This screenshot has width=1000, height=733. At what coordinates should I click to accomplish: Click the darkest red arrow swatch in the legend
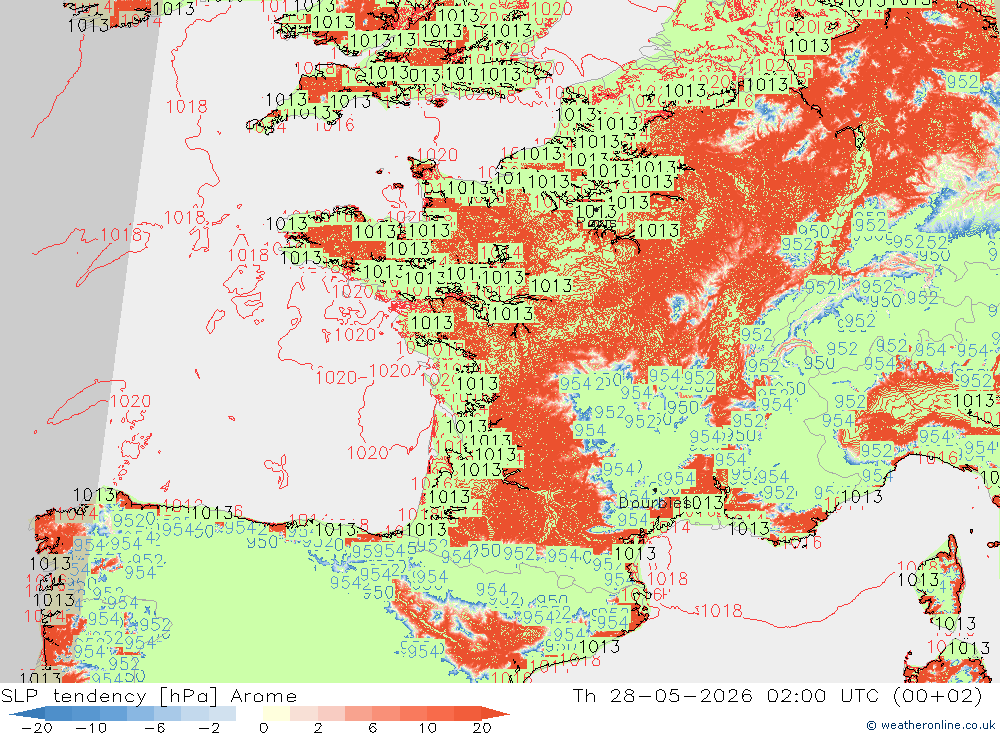point(495,713)
